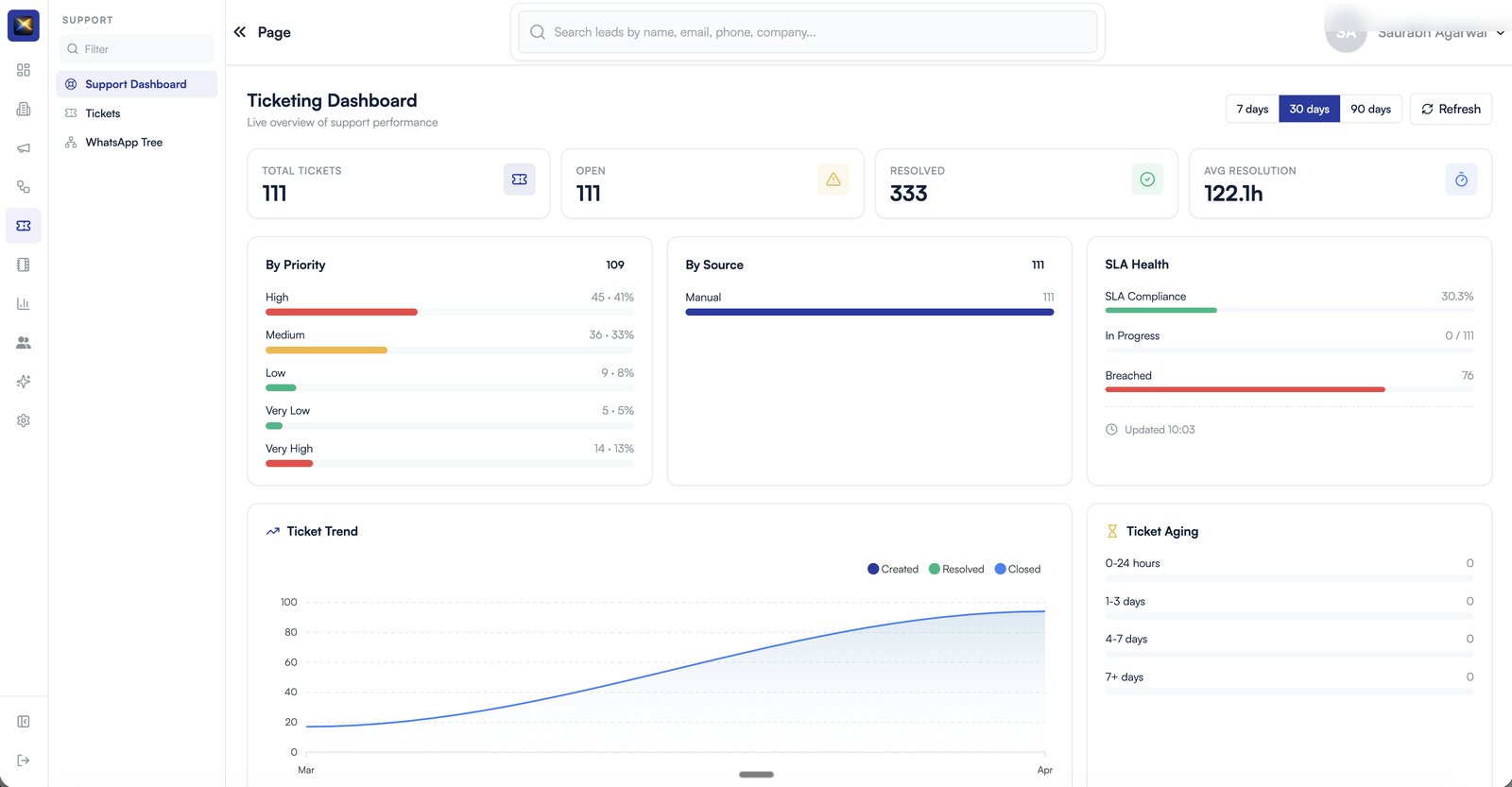
Task: Open the sparkle AI icon
Action: pos(24,382)
